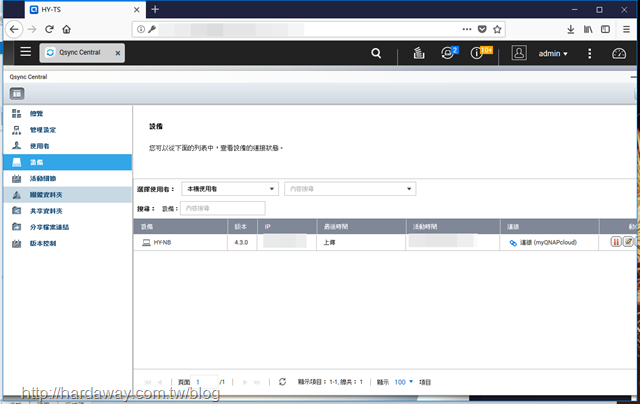This screenshot has height=404, width=640.
Task: Bookmark this page with the star
Action: (x=497, y=29)
